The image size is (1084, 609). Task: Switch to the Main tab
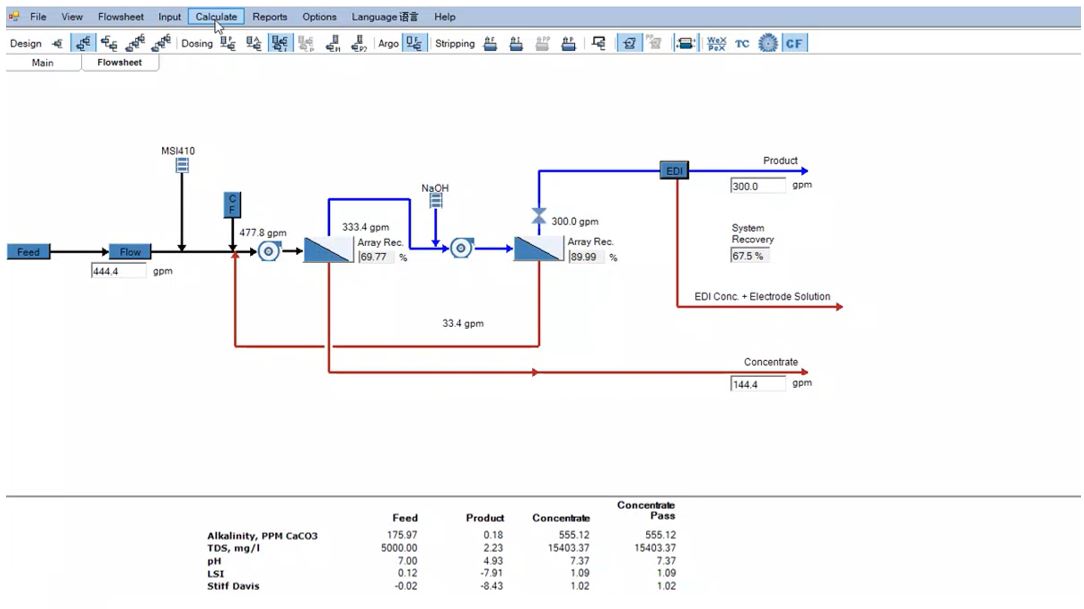coord(43,63)
